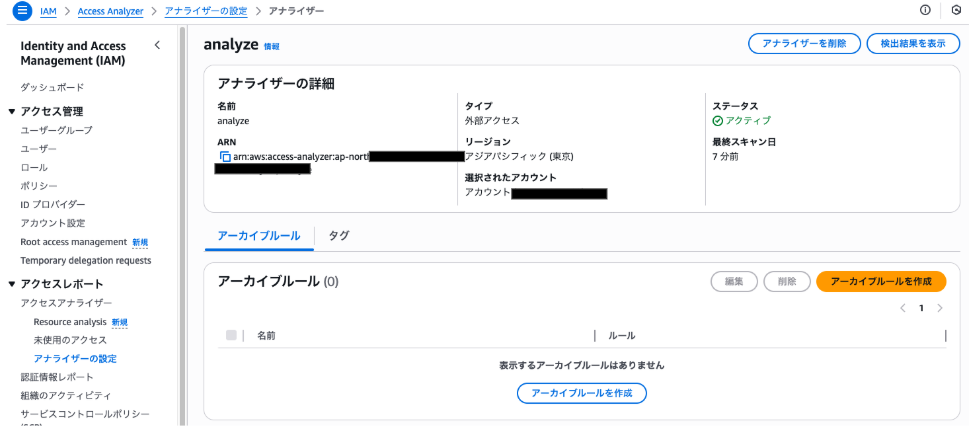Click the info circle icon at top right
This screenshot has height=427, width=976.
pos(924,10)
